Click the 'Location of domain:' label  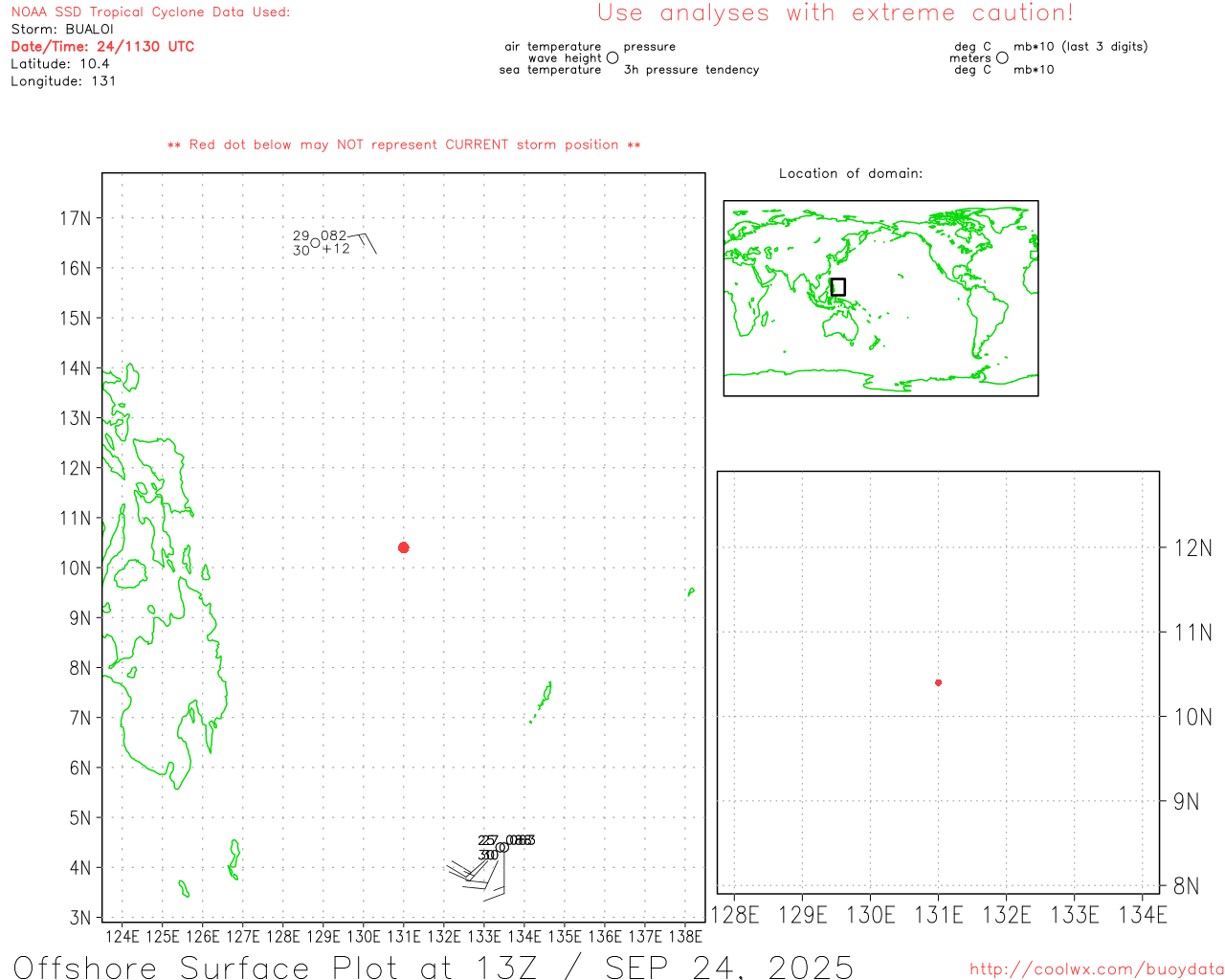[851, 173]
